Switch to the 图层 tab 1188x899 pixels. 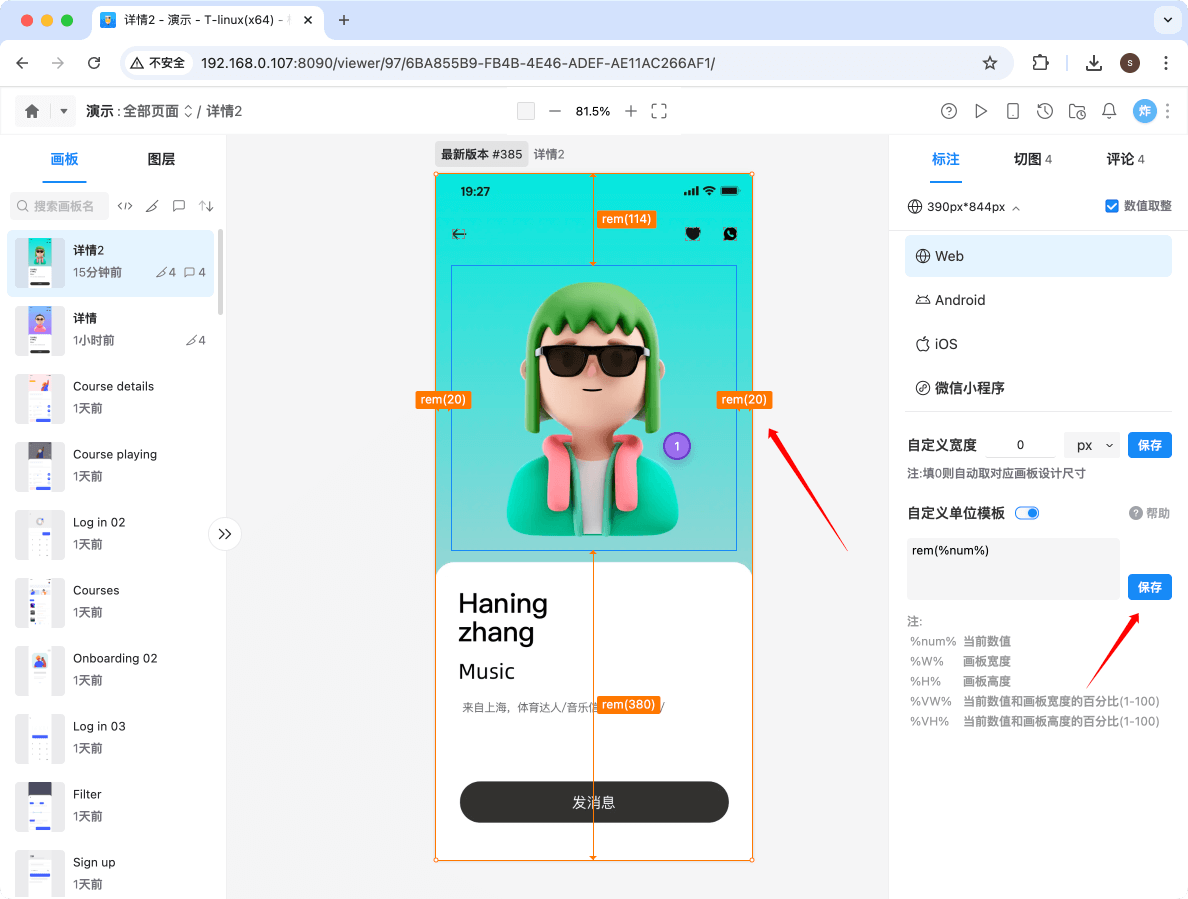161,159
